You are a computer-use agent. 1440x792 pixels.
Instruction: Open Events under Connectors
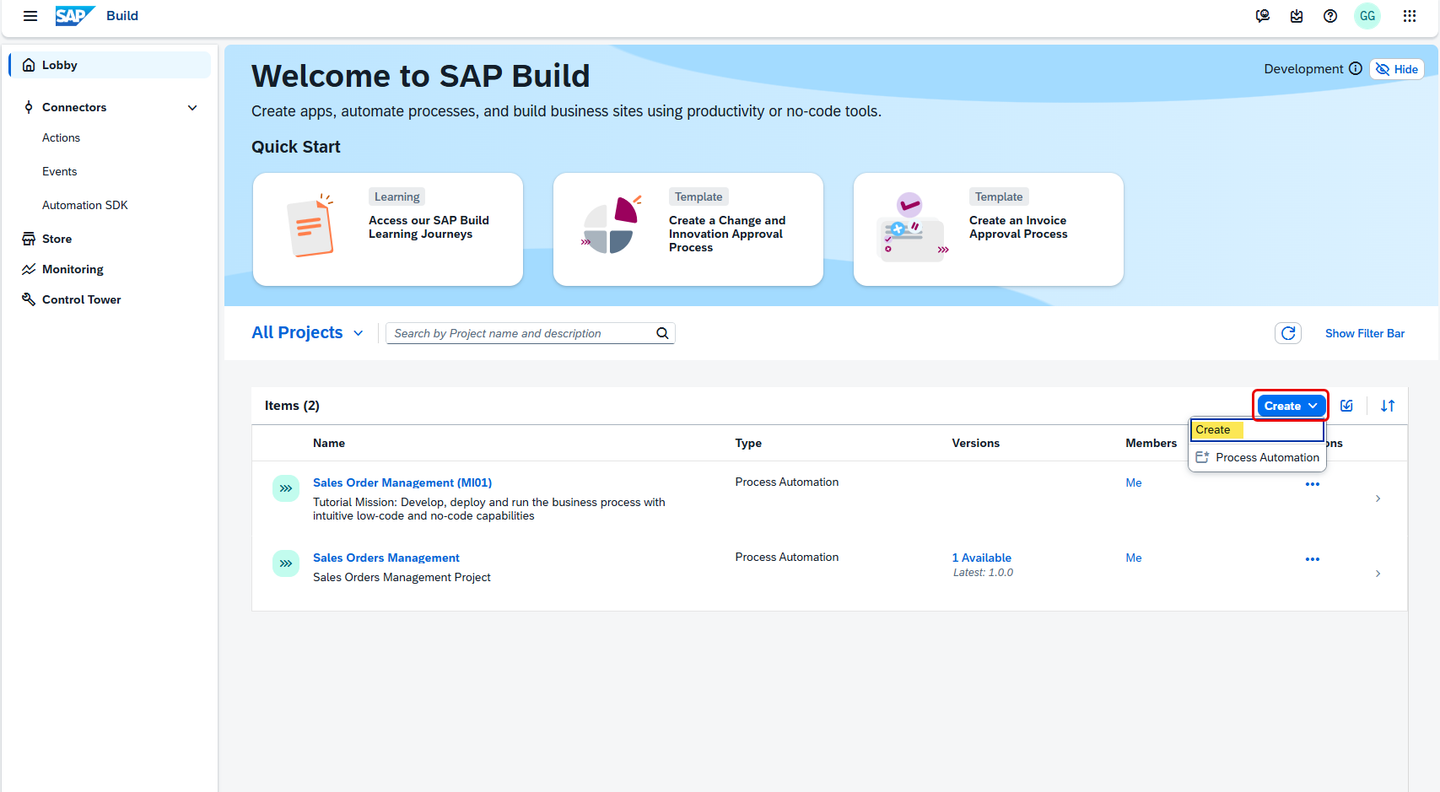coord(59,172)
